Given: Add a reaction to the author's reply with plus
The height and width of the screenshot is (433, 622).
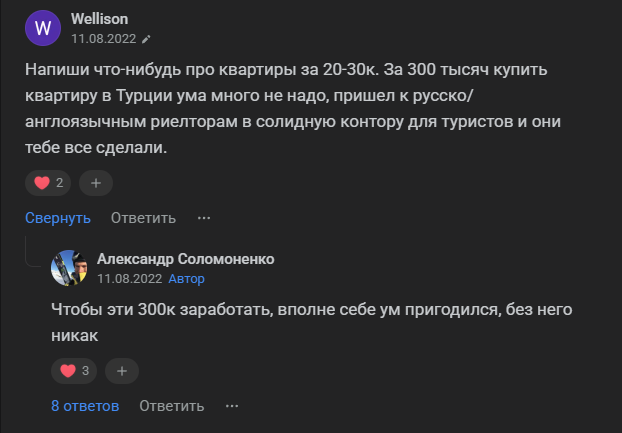Looking at the screenshot, I should pos(122,371).
